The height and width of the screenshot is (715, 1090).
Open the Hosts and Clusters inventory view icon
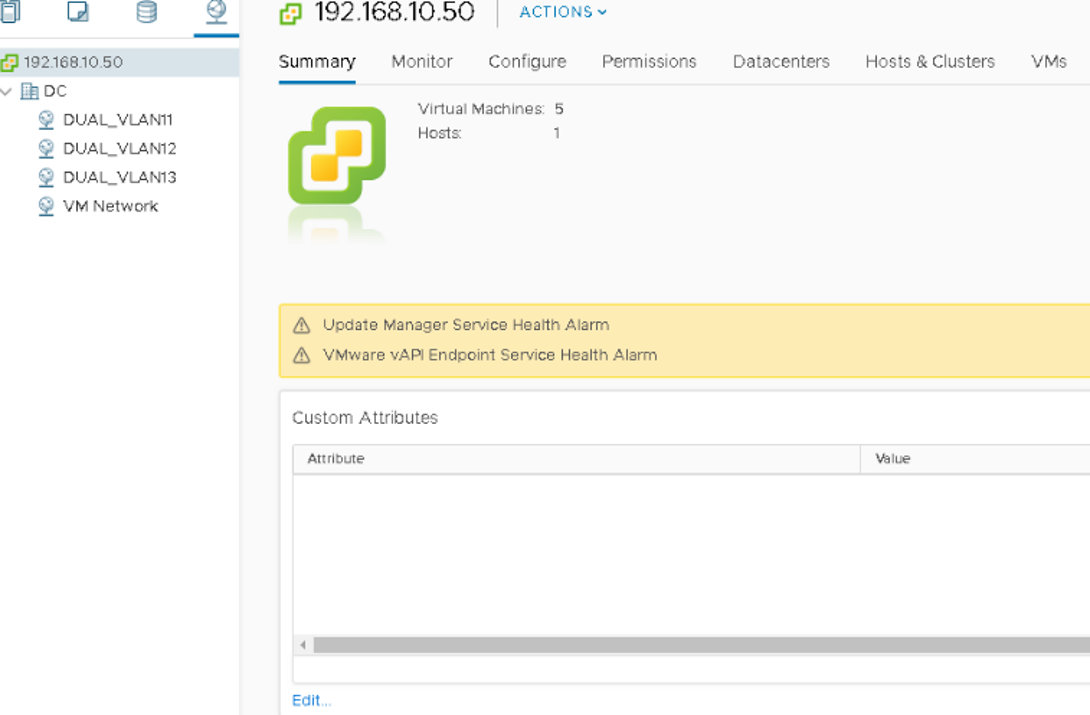(x=10, y=12)
